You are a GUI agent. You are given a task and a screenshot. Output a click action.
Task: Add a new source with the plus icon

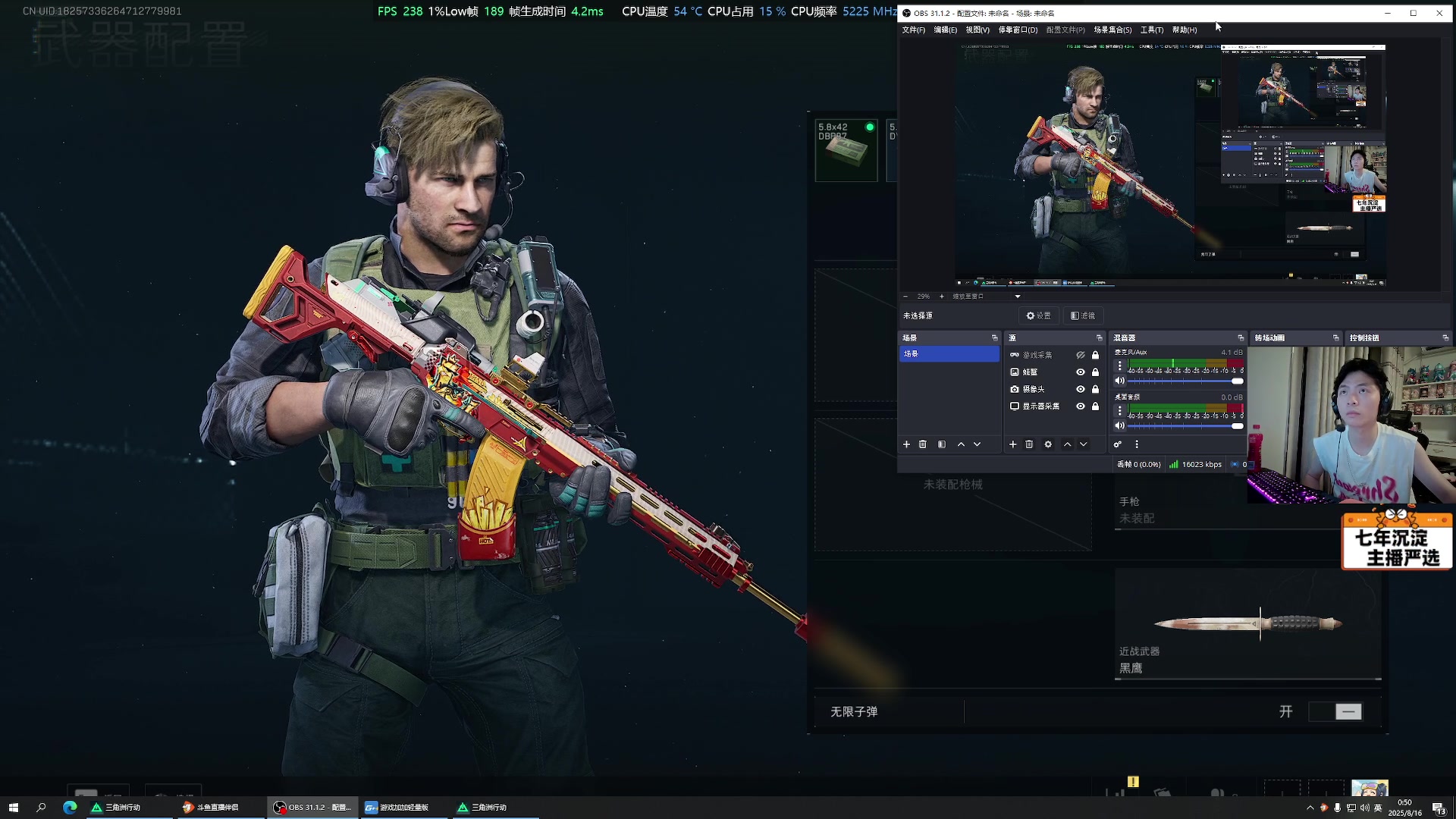pyautogui.click(x=1012, y=444)
